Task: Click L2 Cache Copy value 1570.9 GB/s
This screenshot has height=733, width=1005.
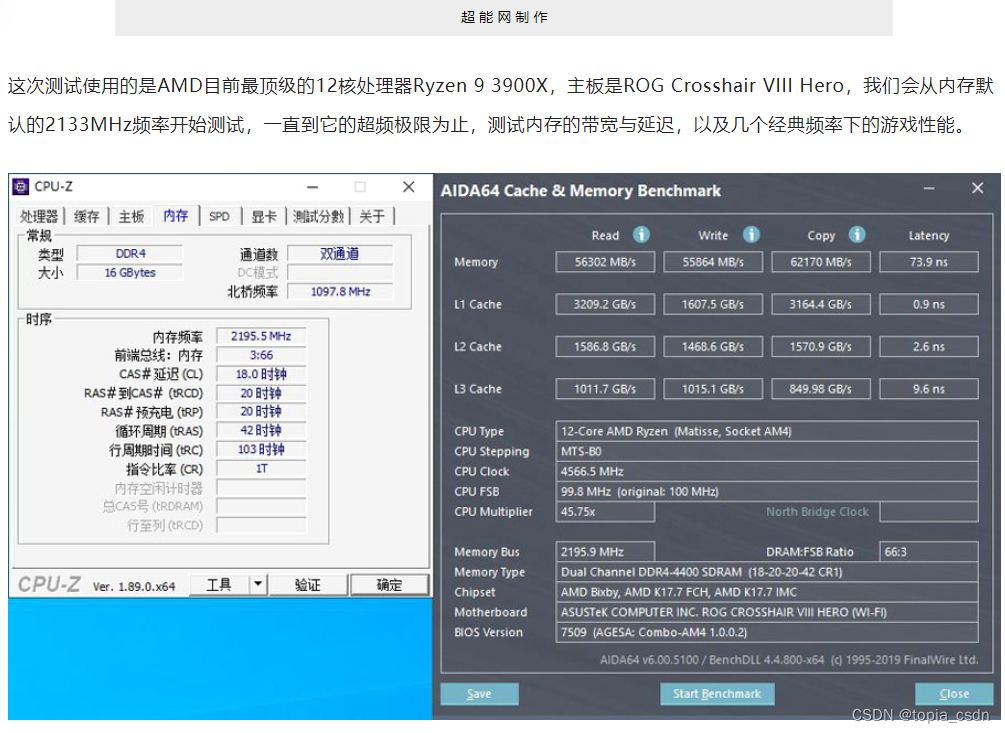Action: click(820, 347)
